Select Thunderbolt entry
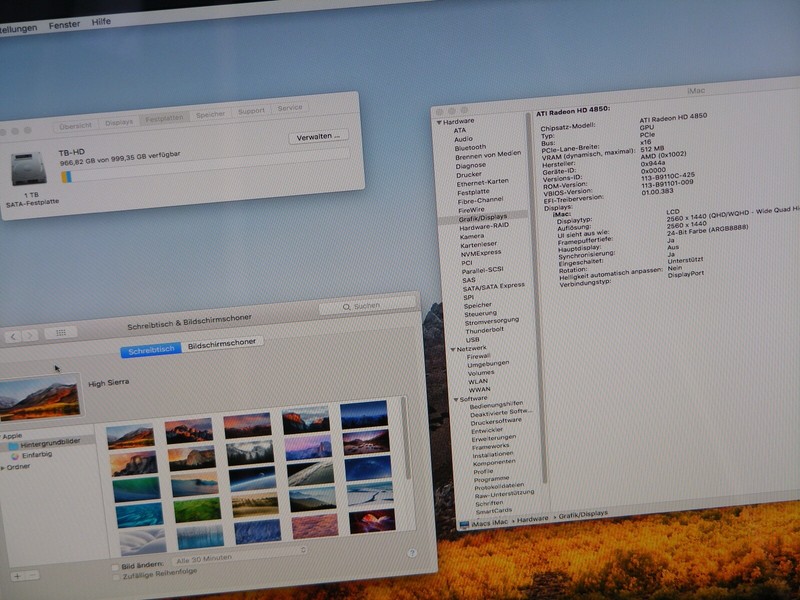Viewport: 800px width, 600px height. (485, 331)
